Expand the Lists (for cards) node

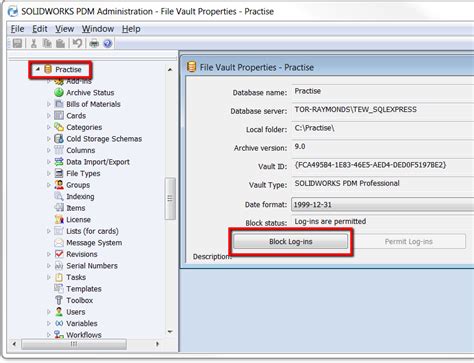click(49, 231)
